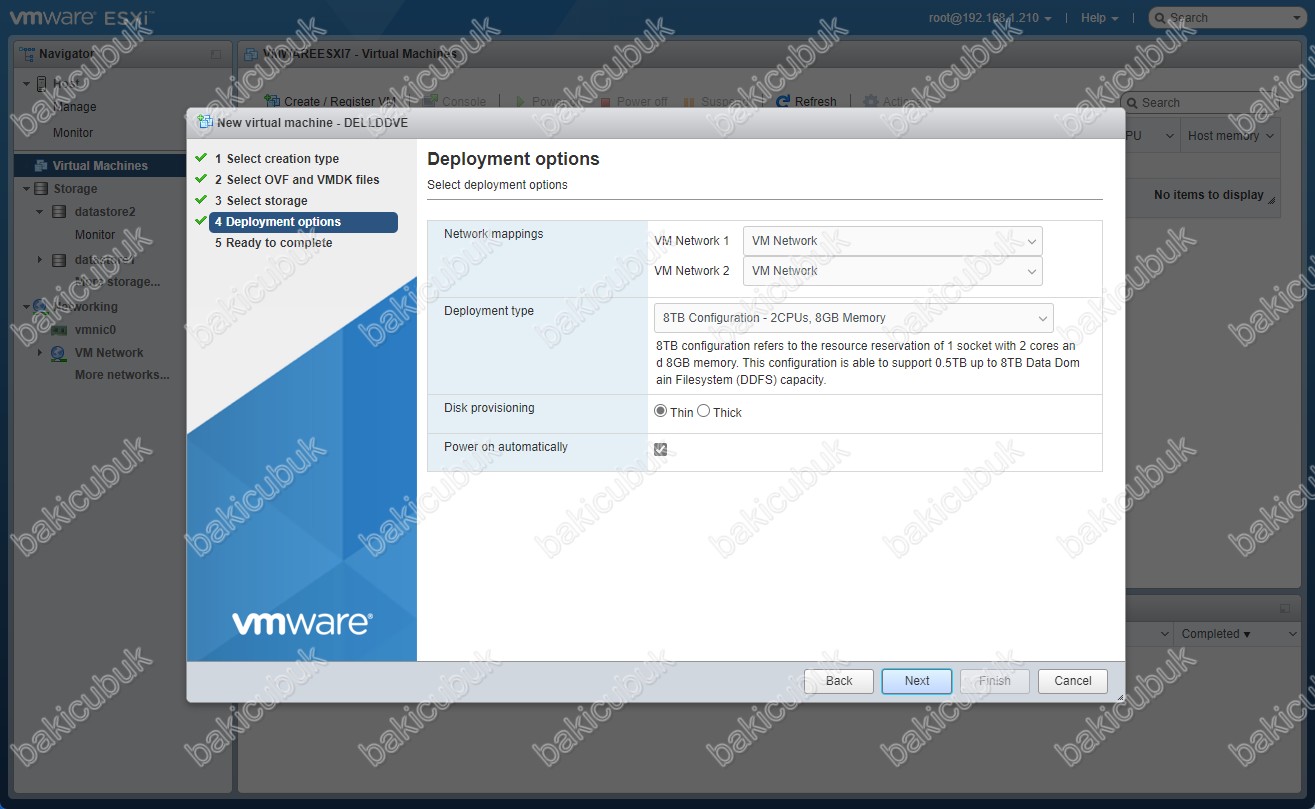Image resolution: width=1315 pixels, height=809 pixels.
Task: Click the Host server icon
Action: [x=41, y=84]
